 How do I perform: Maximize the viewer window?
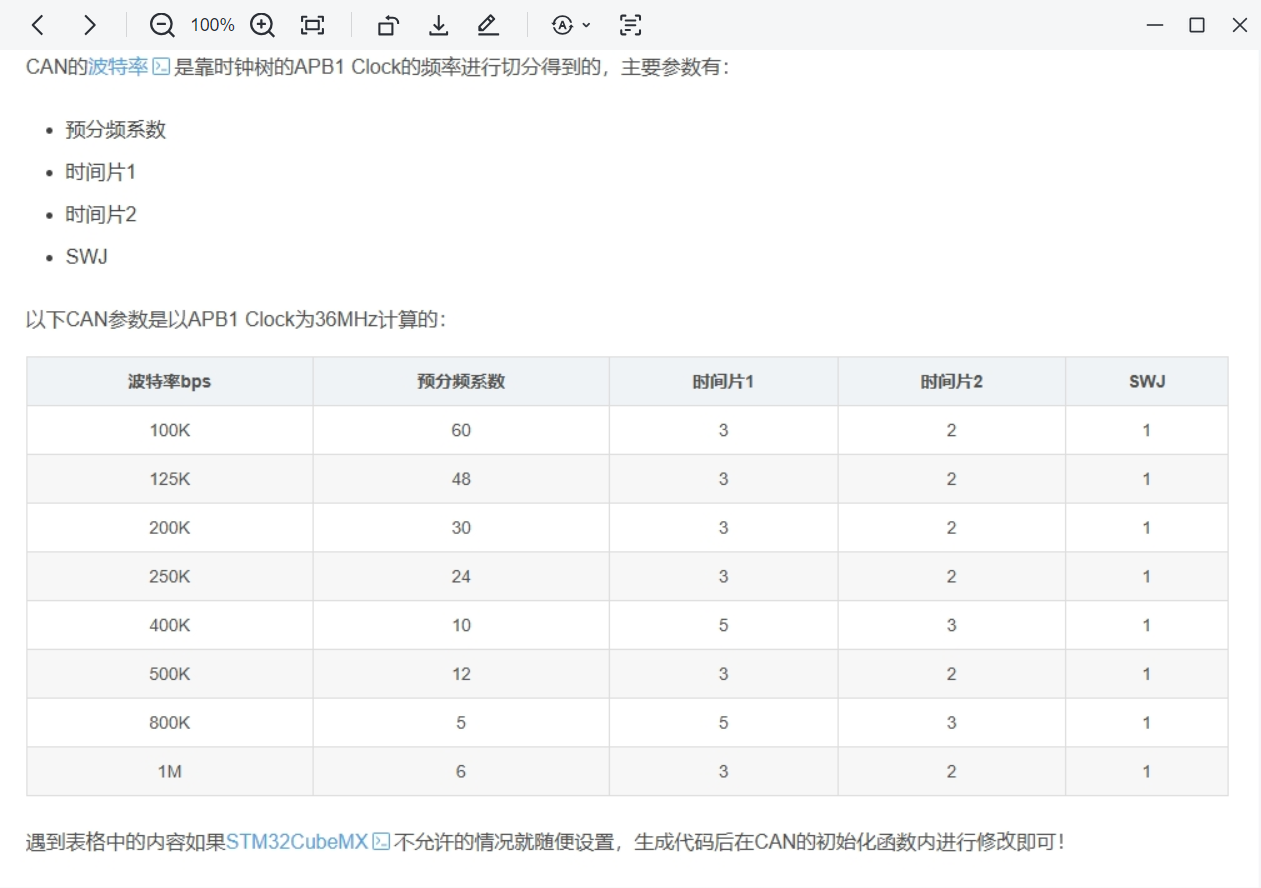tap(1197, 25)
